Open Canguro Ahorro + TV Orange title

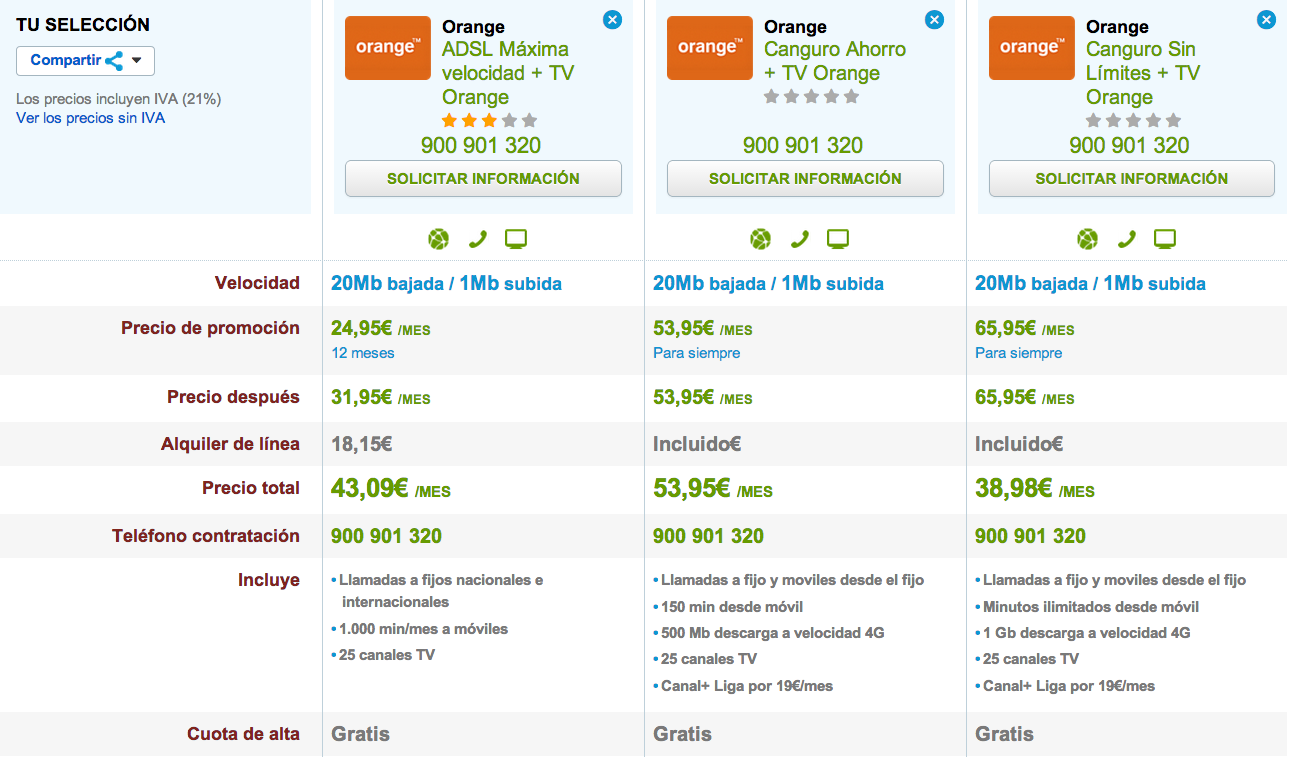(835, 61)
